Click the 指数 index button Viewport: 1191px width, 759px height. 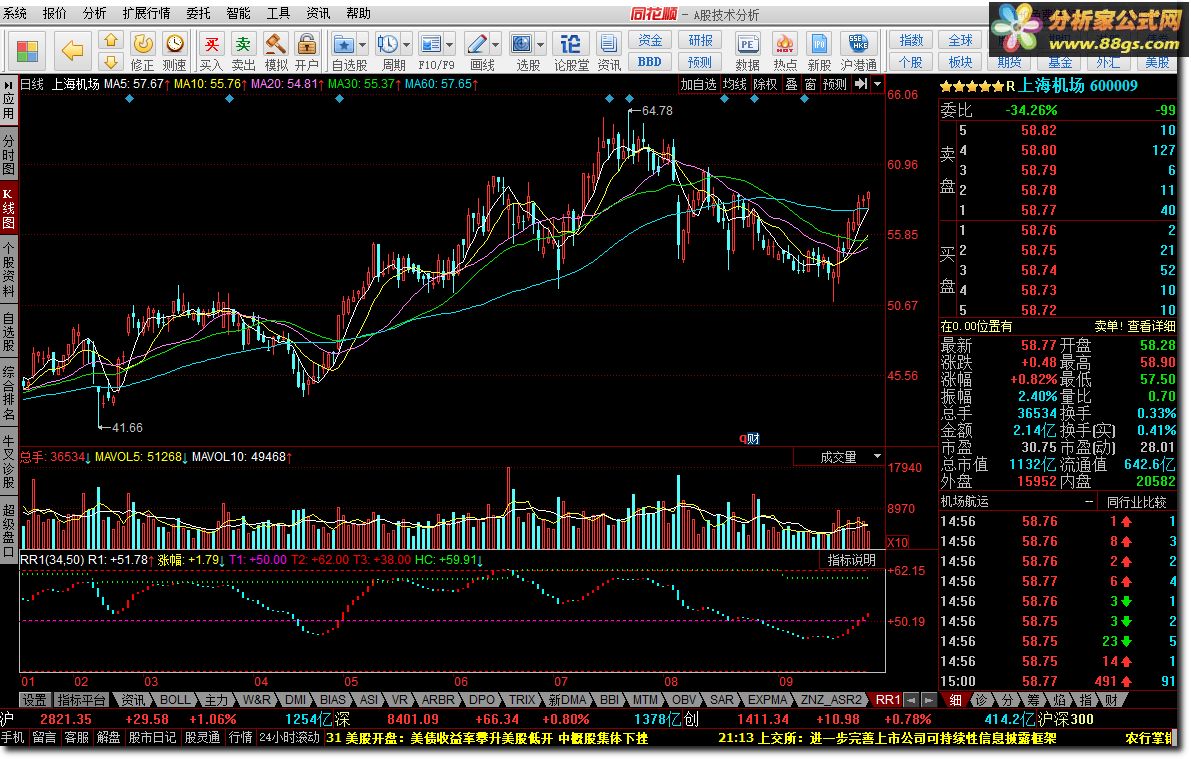[x=911, y=40]
